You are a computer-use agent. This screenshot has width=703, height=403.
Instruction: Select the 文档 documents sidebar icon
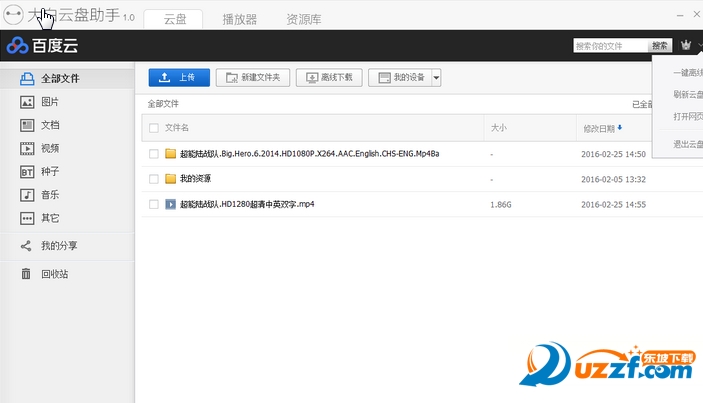tap(27, 125)
